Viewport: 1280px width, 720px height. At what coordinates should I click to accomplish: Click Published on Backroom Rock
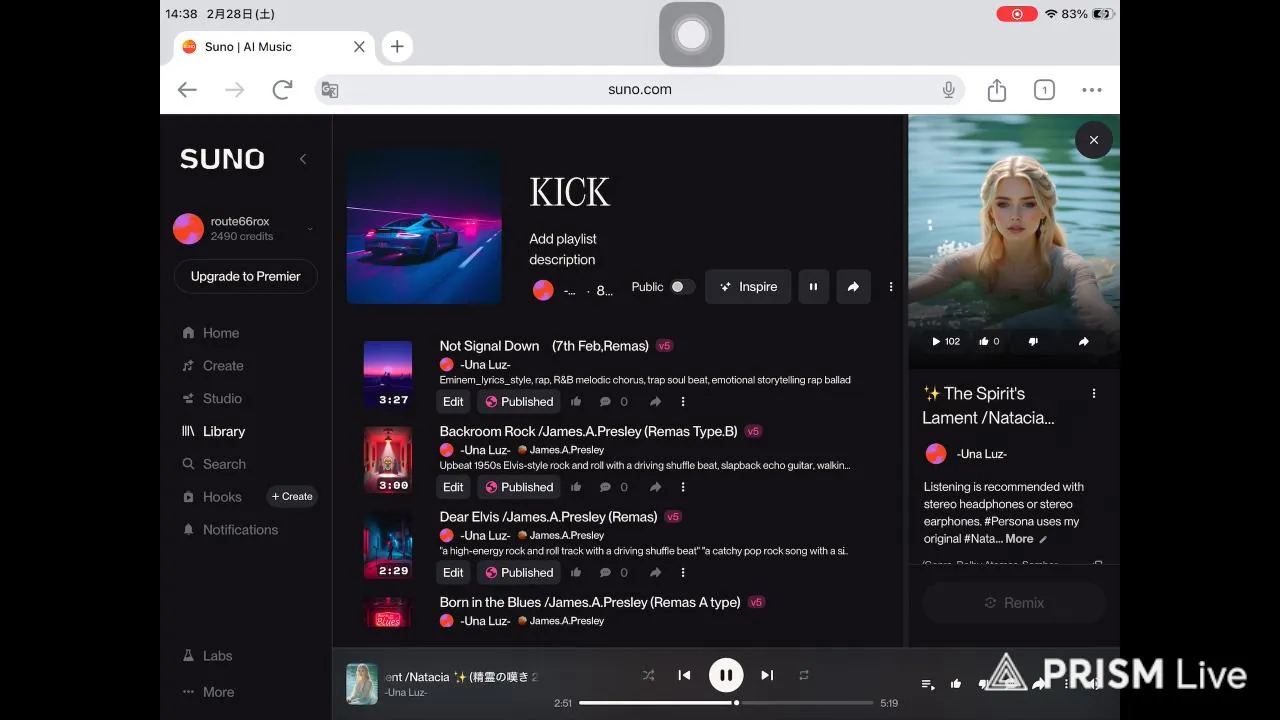tap(518, 487)
